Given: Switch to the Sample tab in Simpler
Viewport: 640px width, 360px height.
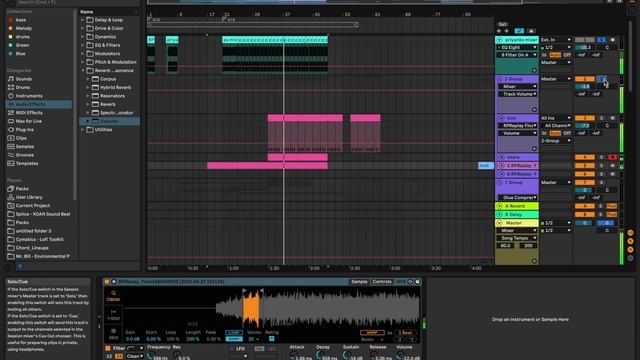Looking at the screenshot, I should [359, 282].
